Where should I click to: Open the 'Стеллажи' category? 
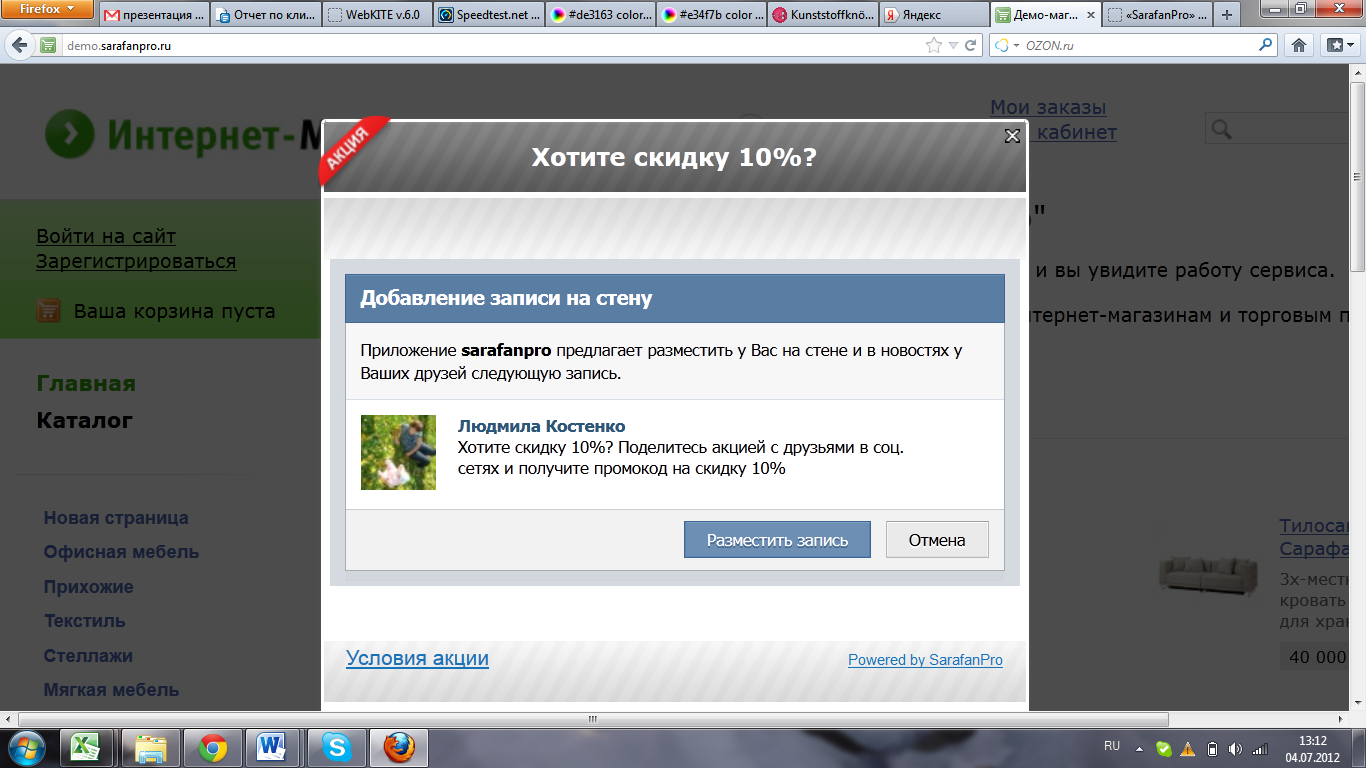click(x=88, y=656)
